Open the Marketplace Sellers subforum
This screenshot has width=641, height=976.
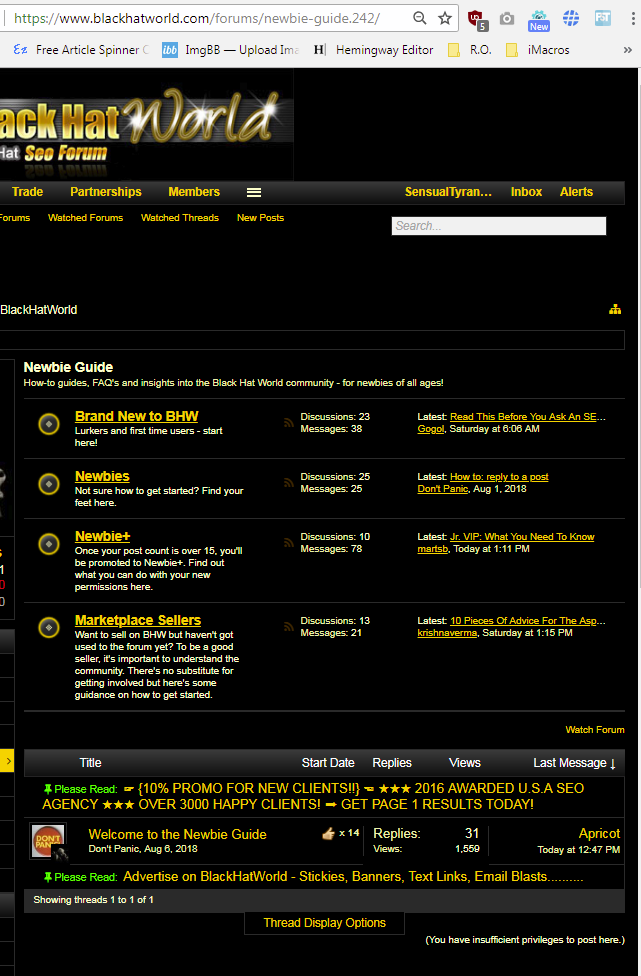(138, 620)
